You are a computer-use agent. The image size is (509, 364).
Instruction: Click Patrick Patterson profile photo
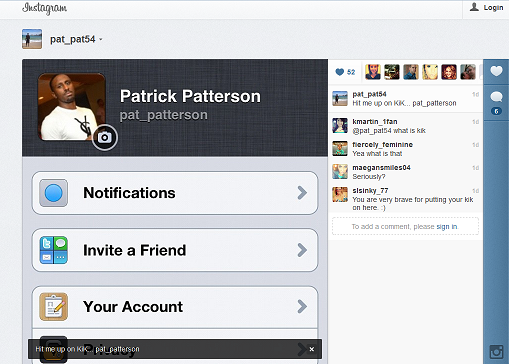coord(72,107)
